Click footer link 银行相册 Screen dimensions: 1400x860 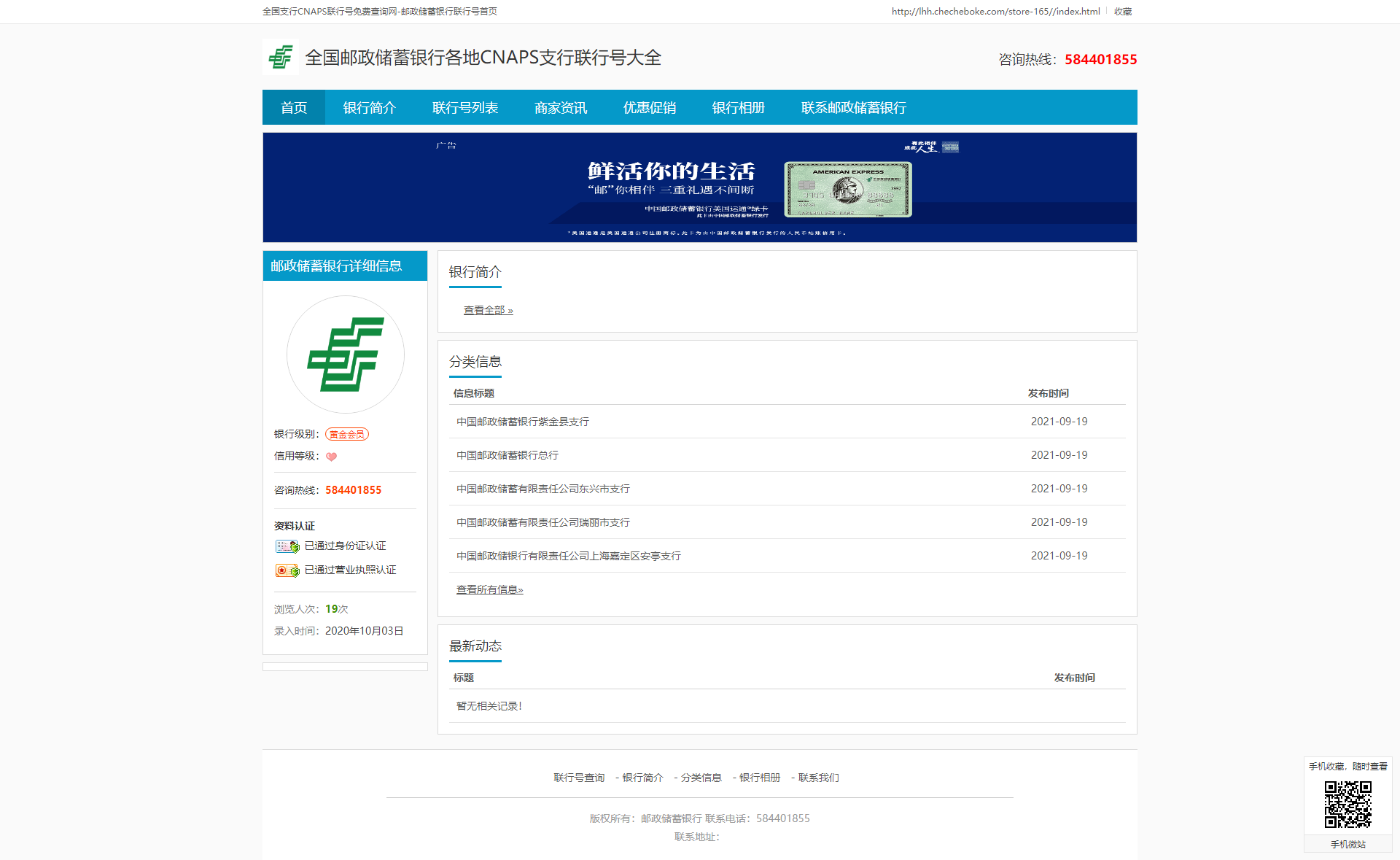(x=760, y=778)
